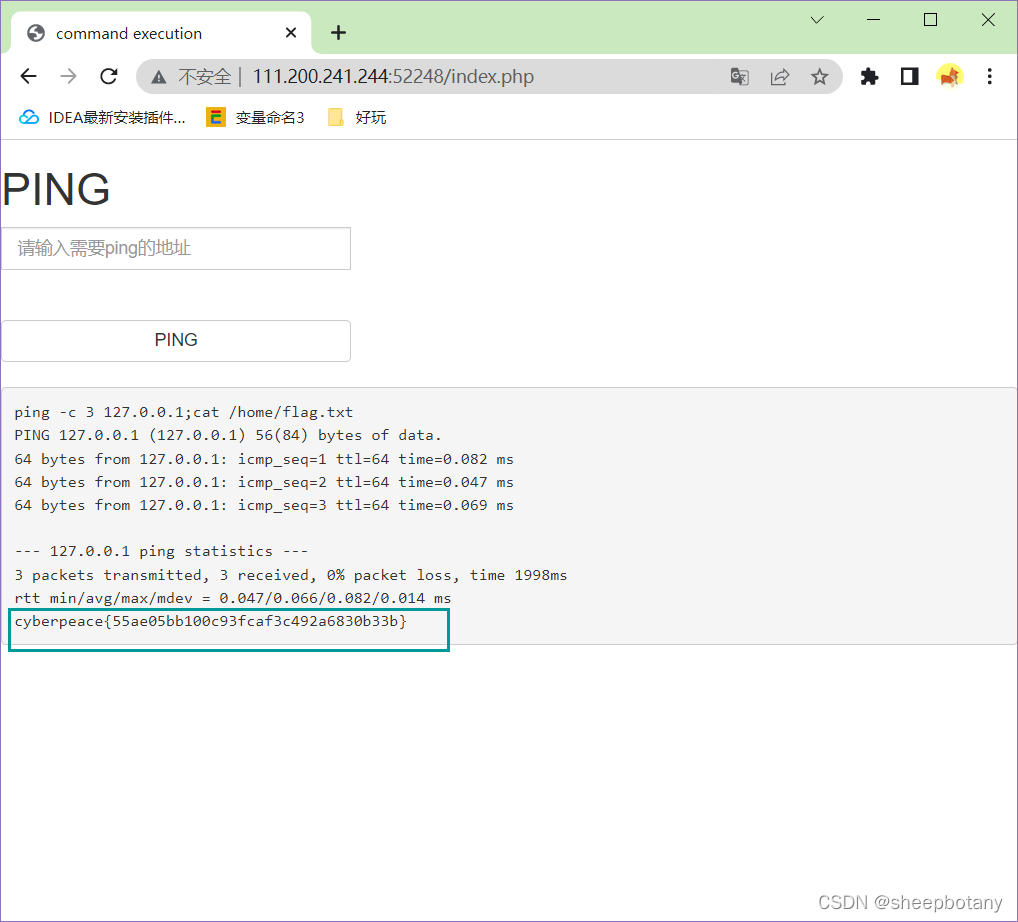1018x922 pixels.
Task: Reload the current page
Action: point(108,77)
